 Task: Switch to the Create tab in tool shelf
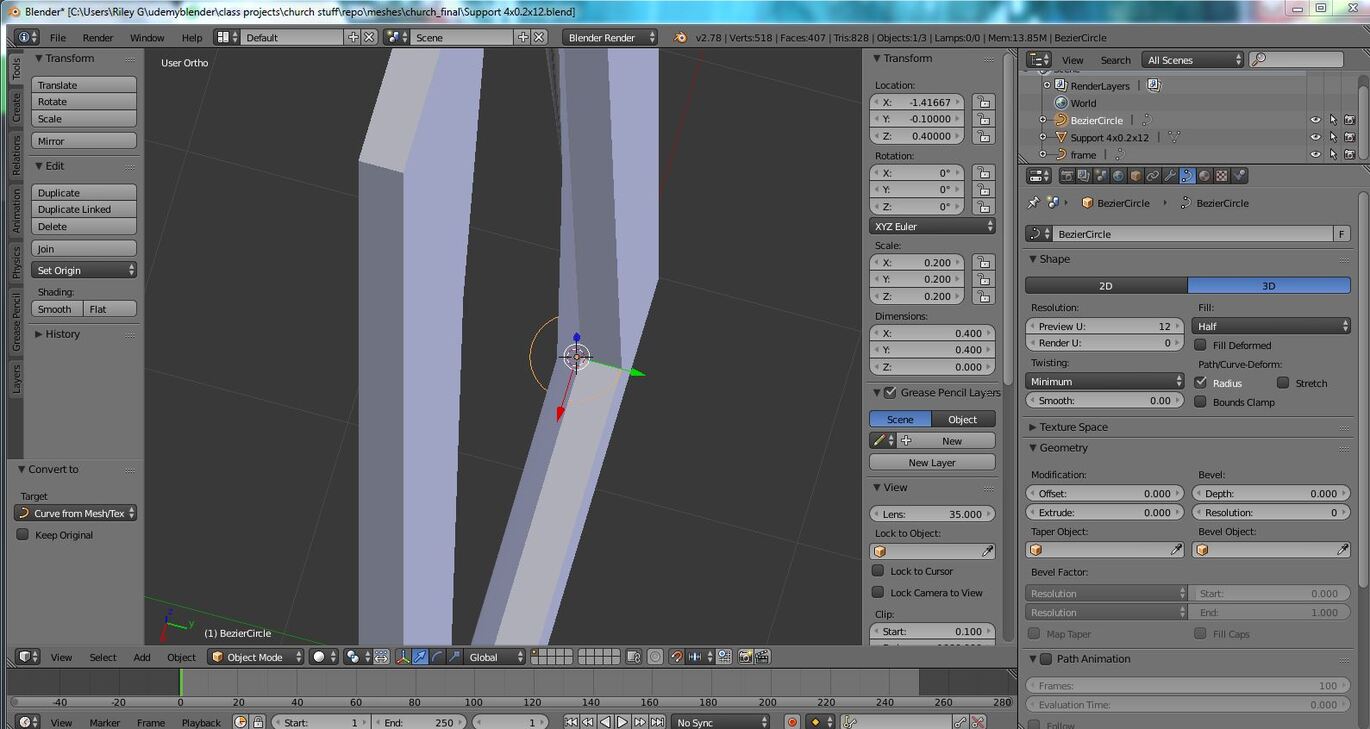click(x=15, y=107)
